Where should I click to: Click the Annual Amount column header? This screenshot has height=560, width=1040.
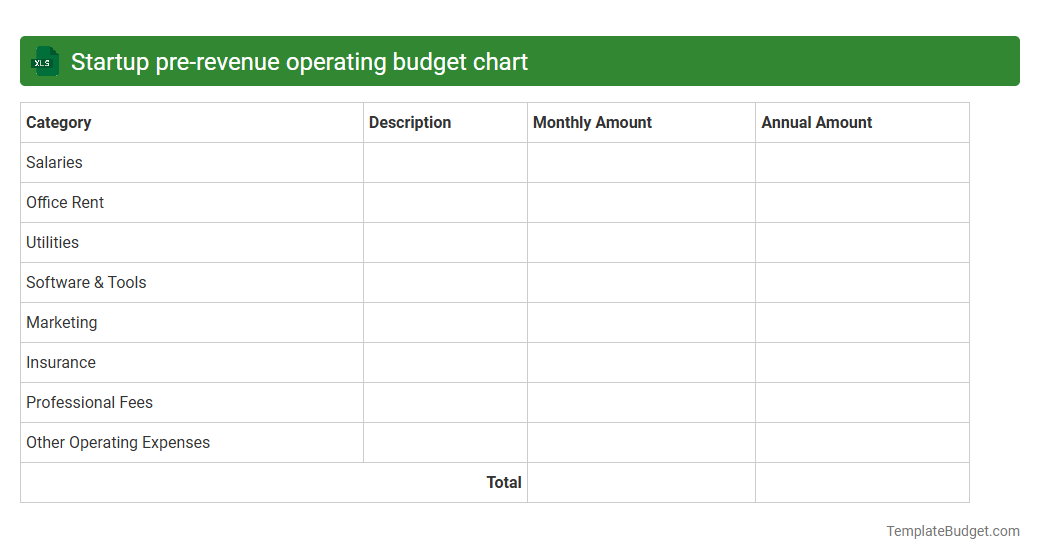tap(862, 123)
